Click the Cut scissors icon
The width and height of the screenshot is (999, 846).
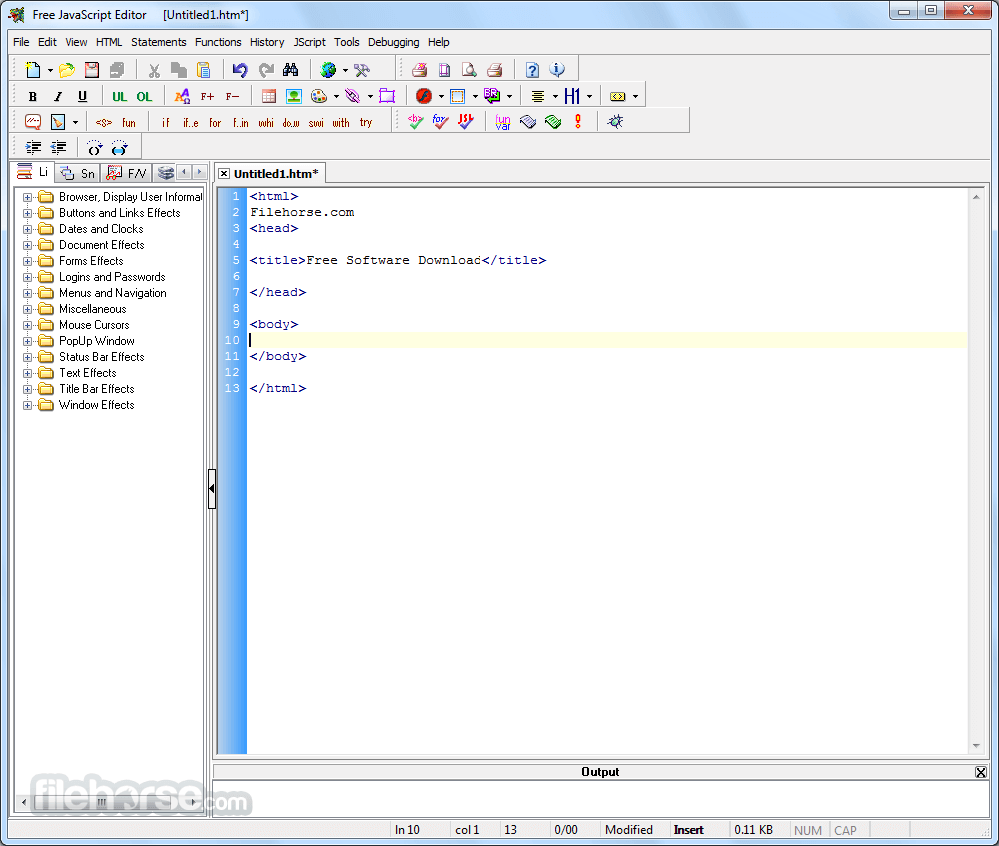point(154,70)
